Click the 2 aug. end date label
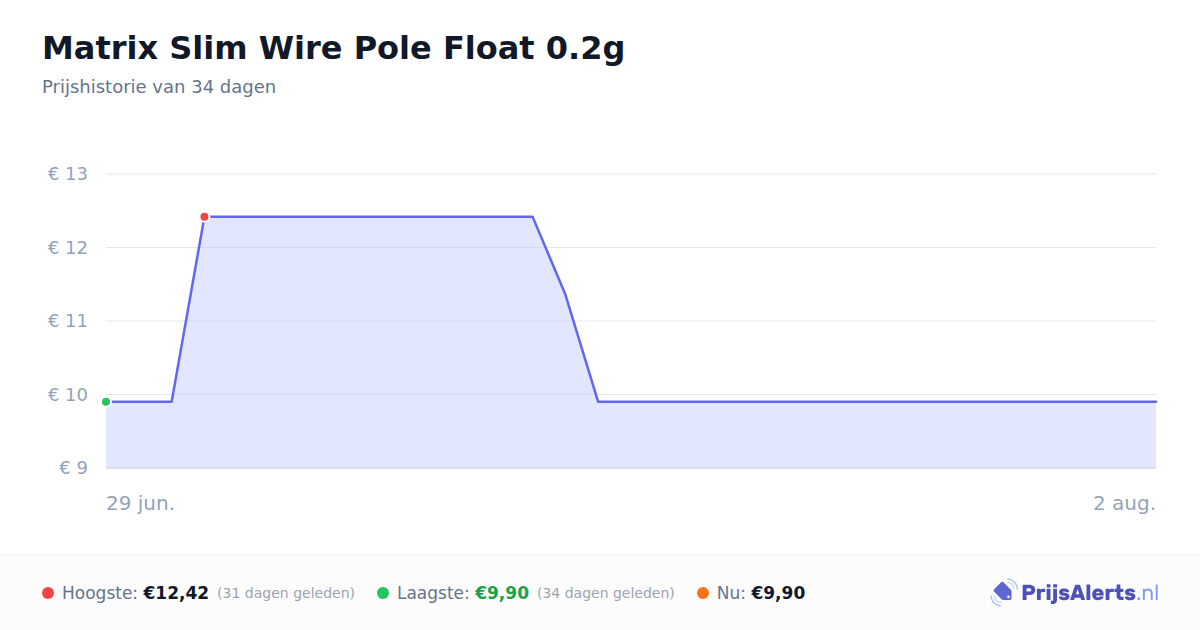The width and height of the screenshot is (1200, 630). coord(1124,503)
